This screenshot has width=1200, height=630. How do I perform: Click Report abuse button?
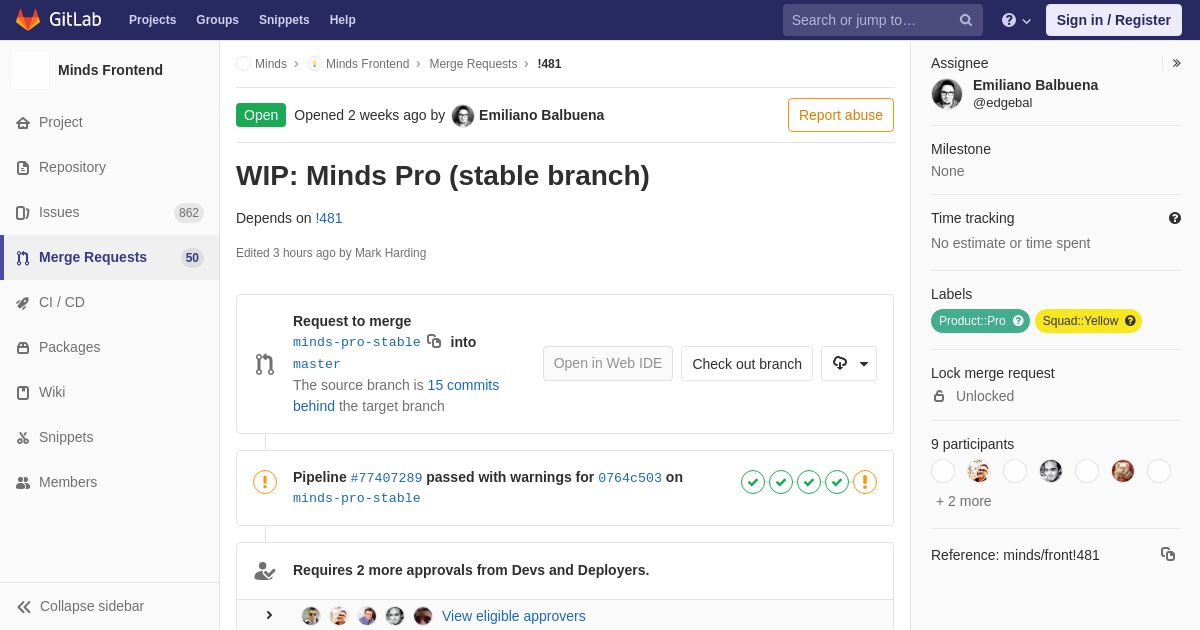841,115
